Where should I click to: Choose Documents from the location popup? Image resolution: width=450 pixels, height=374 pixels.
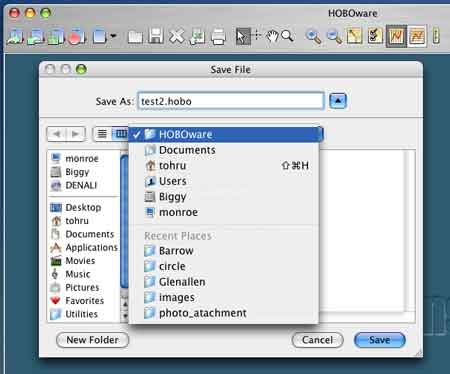[224, 150]
